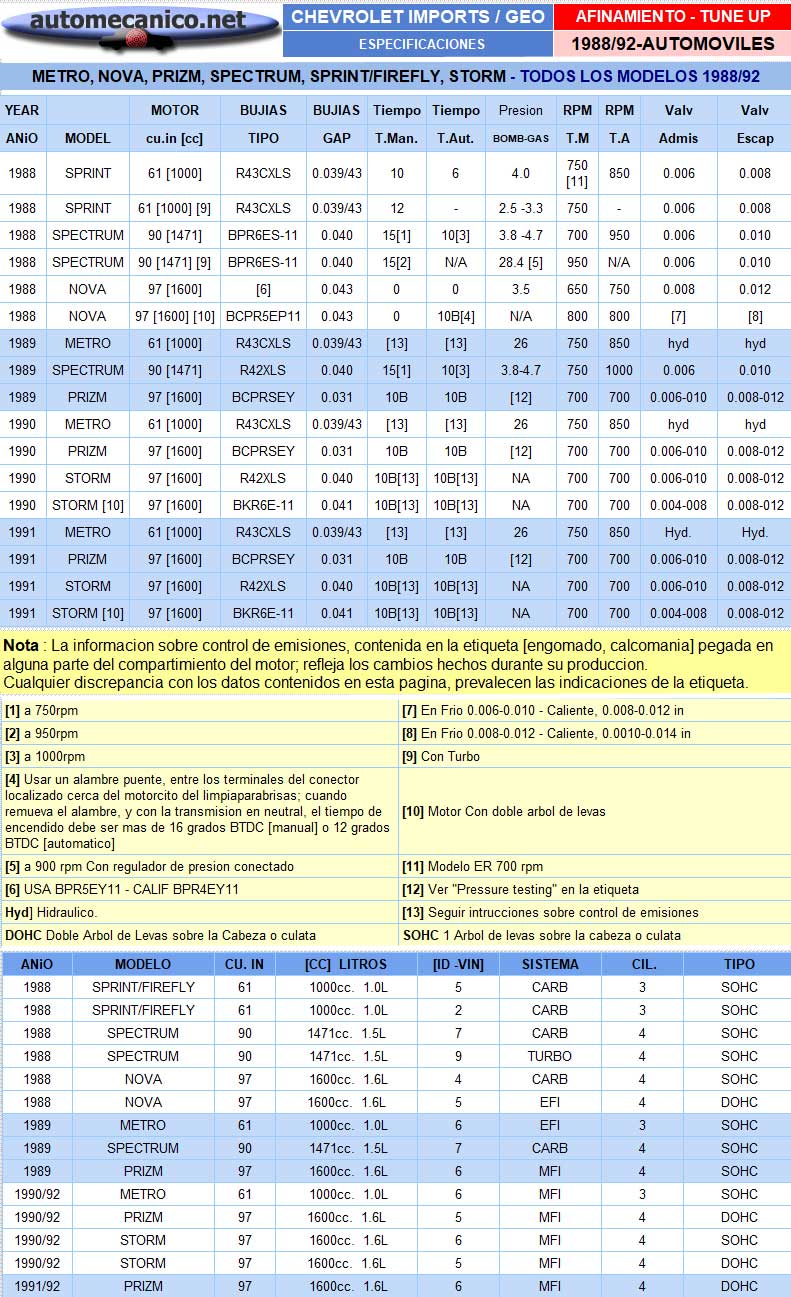Click the EFI cell in 1988 NOVA row

tap(550, 1102)
